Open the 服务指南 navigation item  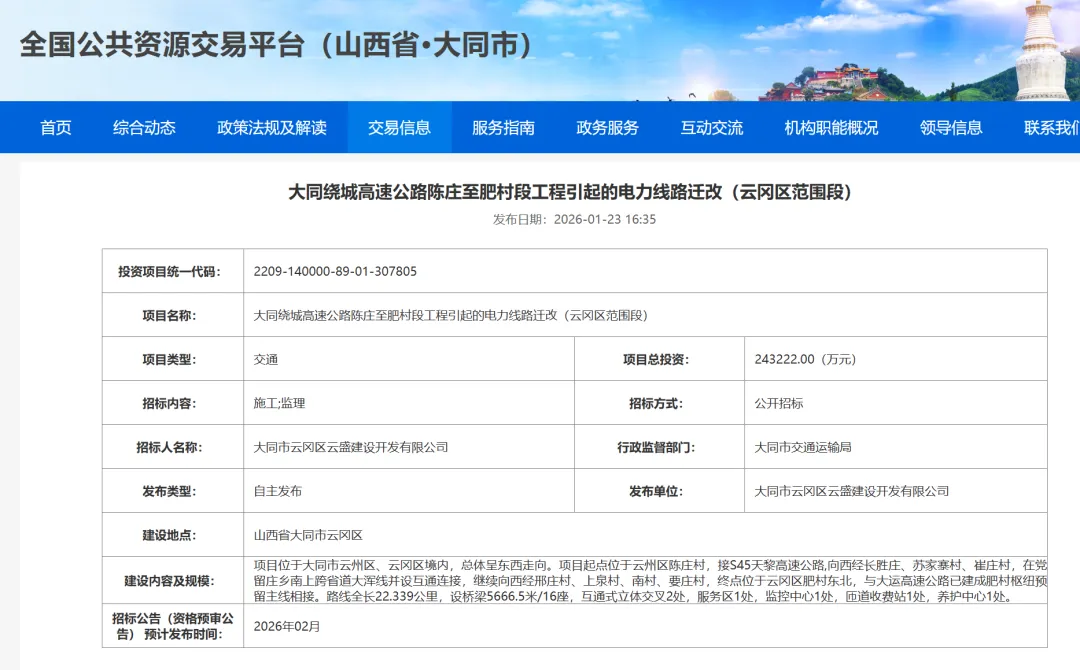point(503,127)
